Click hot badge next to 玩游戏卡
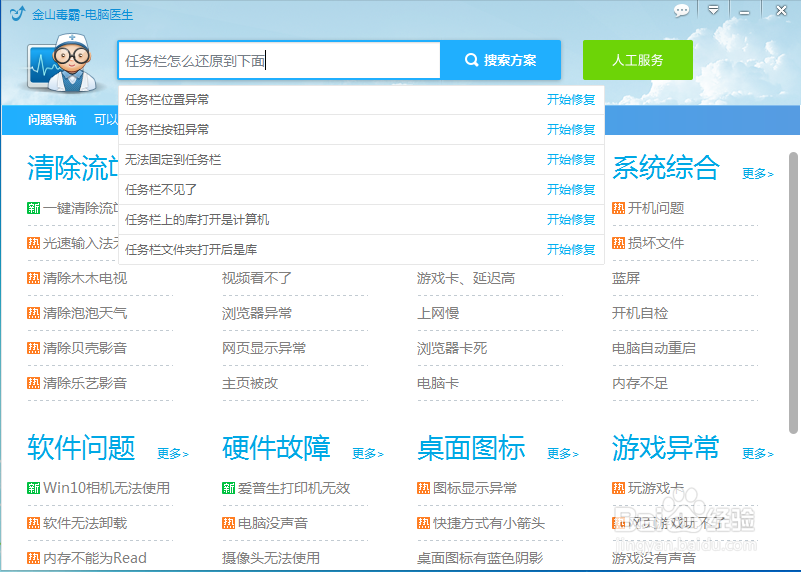 619,488
